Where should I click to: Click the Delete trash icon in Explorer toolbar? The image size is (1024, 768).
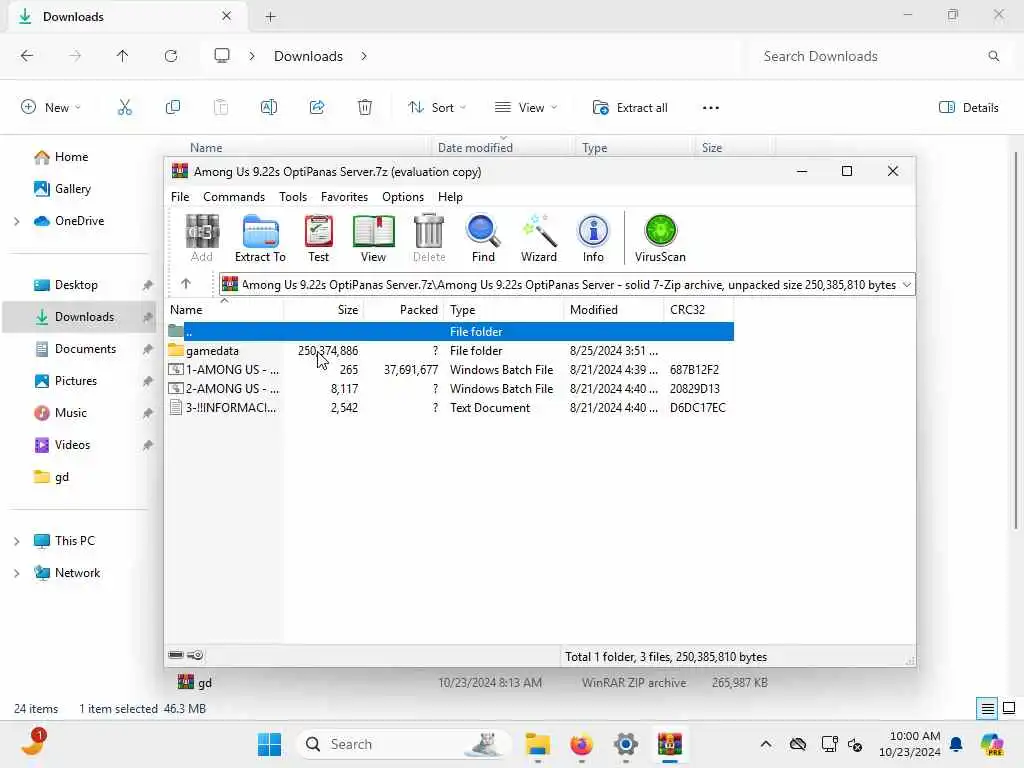pos(365,108)
